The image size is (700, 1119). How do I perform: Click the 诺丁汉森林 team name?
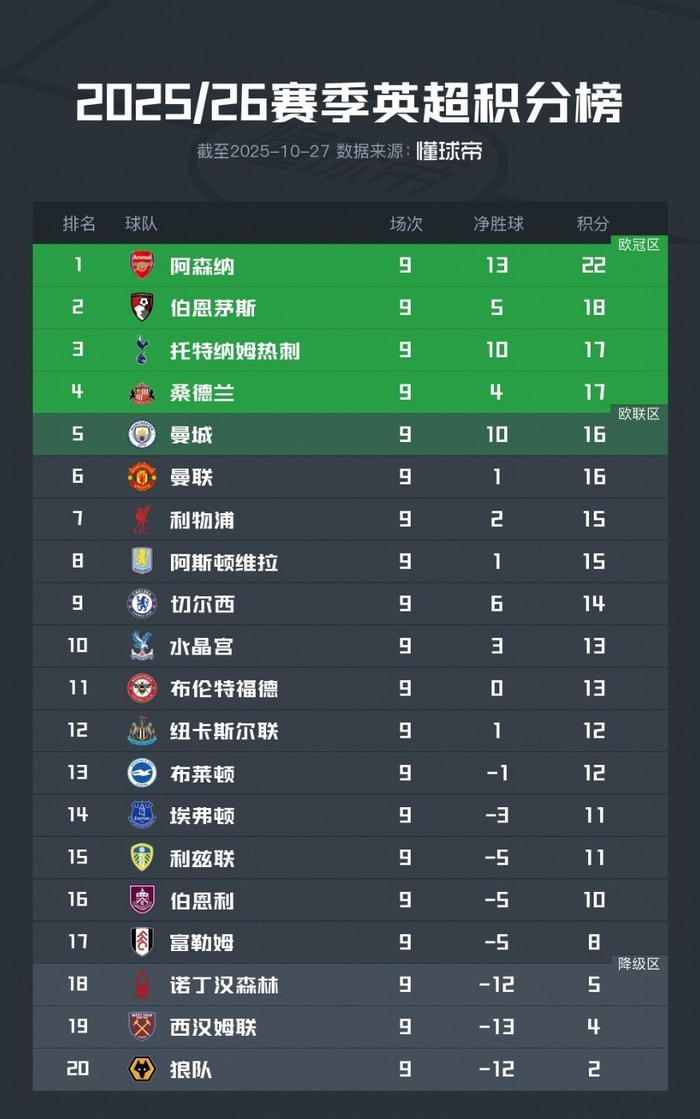tap(224, 985)
